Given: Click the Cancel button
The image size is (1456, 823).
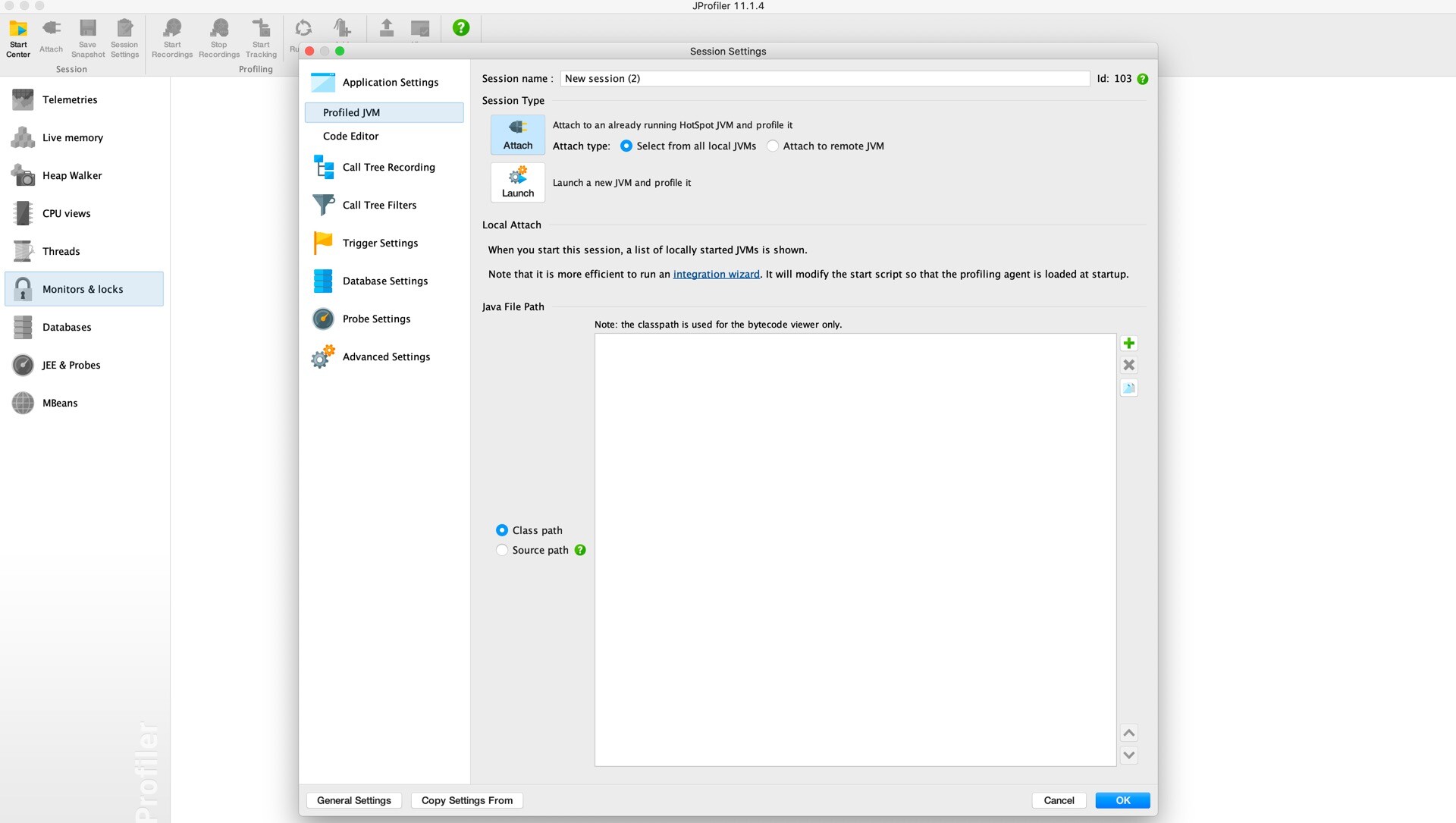Looking at the screenshot, I should click(1059, 800).
